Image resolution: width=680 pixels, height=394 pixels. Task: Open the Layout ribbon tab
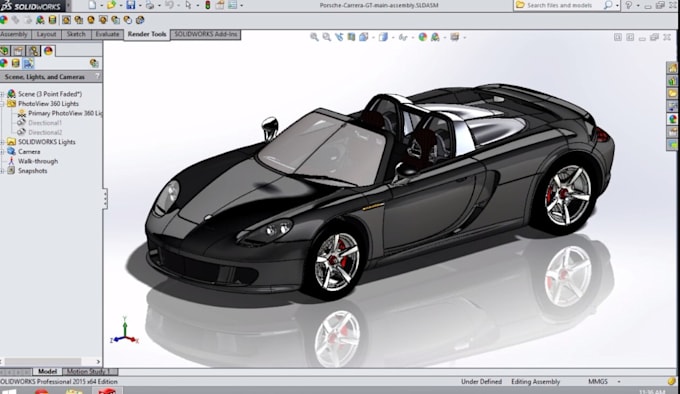[x=46, y=34]
